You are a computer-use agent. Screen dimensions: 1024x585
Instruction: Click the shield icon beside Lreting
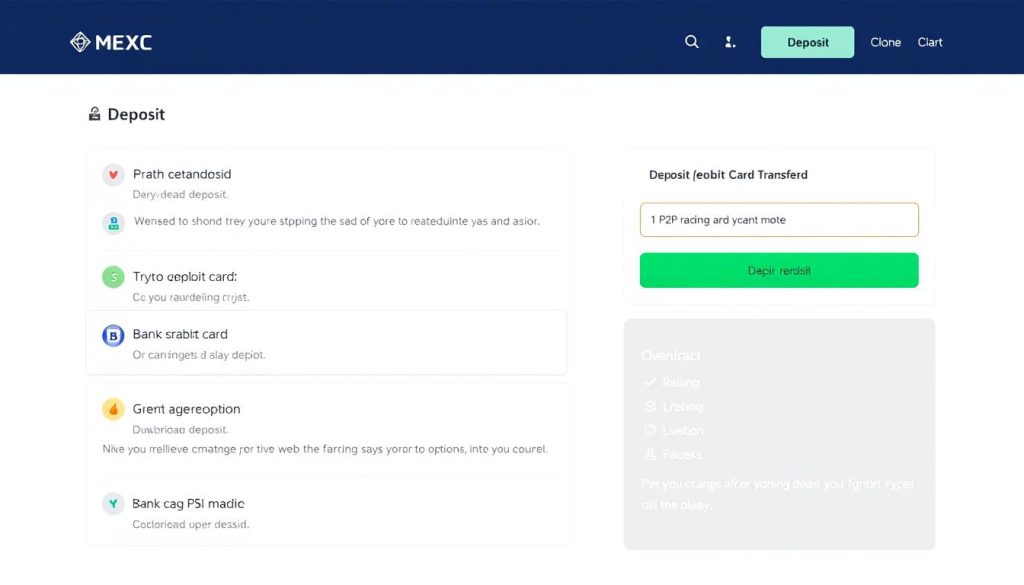coord(651,406)
